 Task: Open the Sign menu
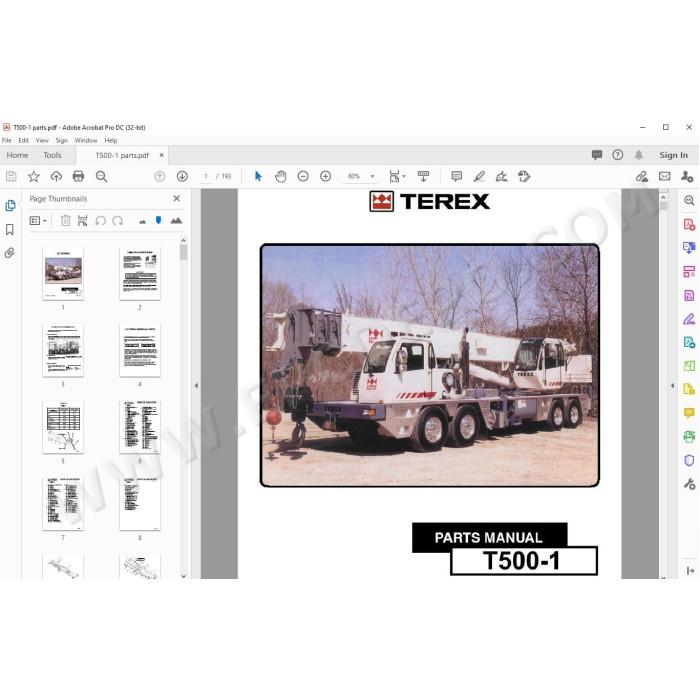[x=61, y=140]
